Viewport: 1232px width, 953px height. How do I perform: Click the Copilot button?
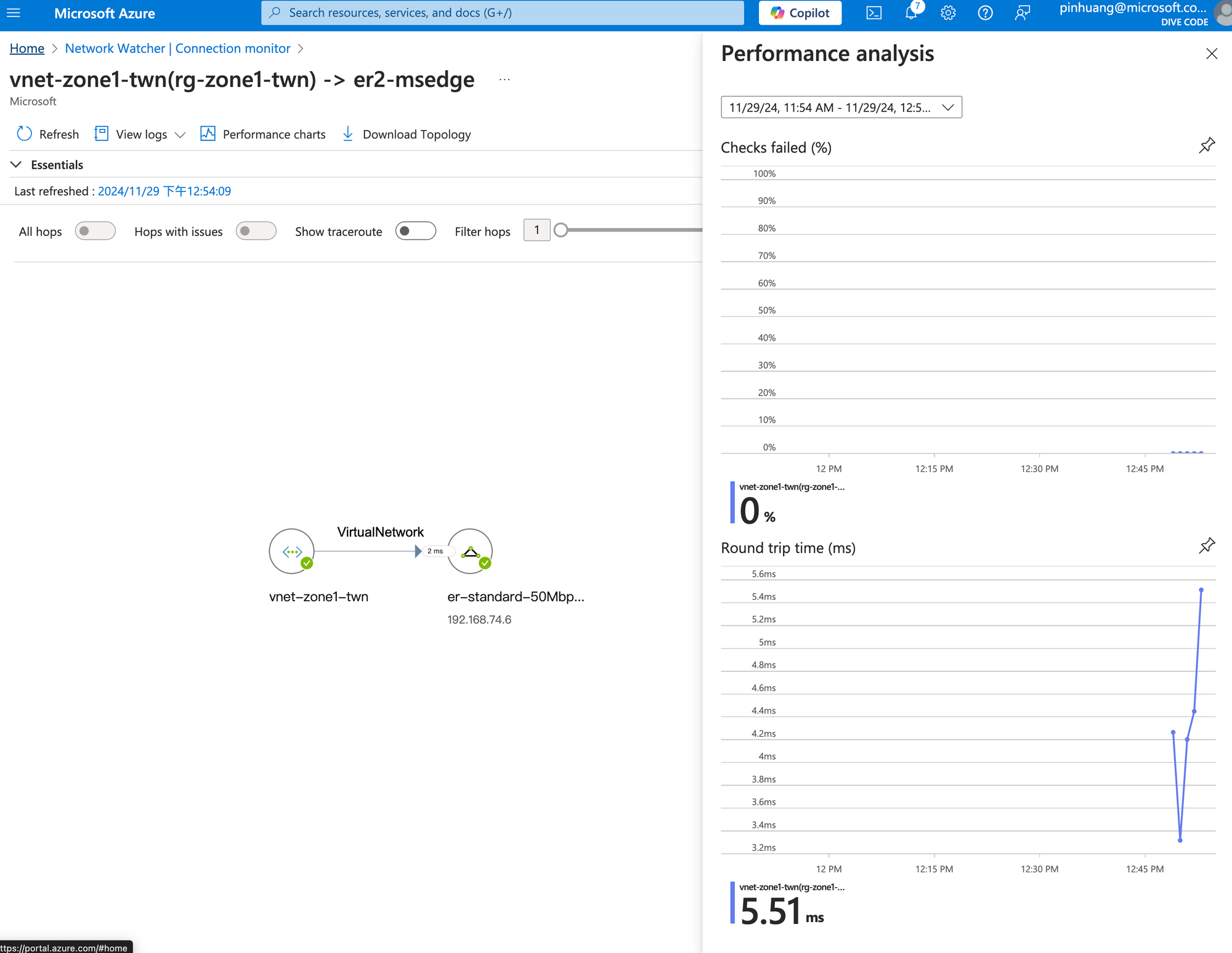coord(800,13)
